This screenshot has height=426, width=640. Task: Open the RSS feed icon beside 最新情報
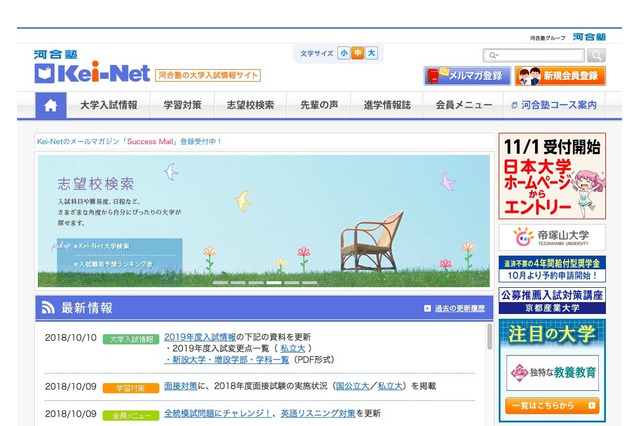[x=48, y=308]
